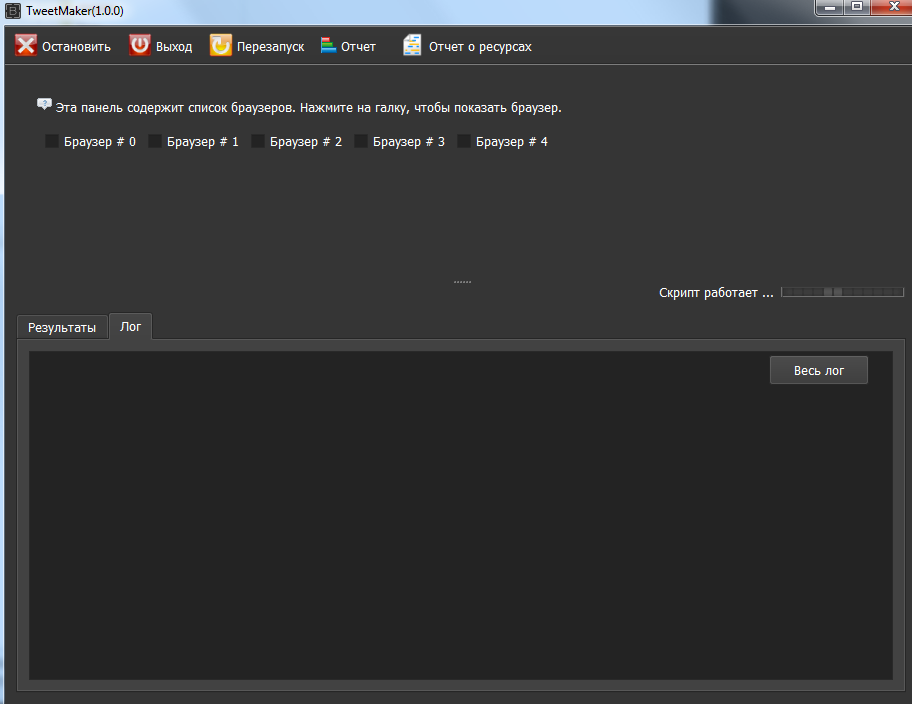Show browser via Браузер # 4 checkbox
This screenshot has width=912, height=704.
464,142
